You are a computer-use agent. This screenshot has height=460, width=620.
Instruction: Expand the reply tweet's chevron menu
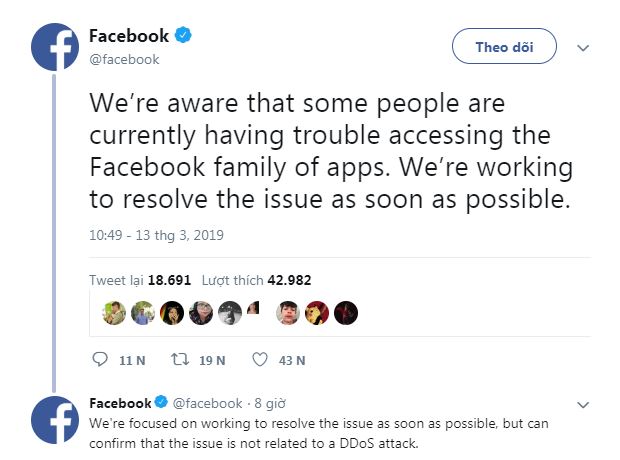[x=583, y=405]
